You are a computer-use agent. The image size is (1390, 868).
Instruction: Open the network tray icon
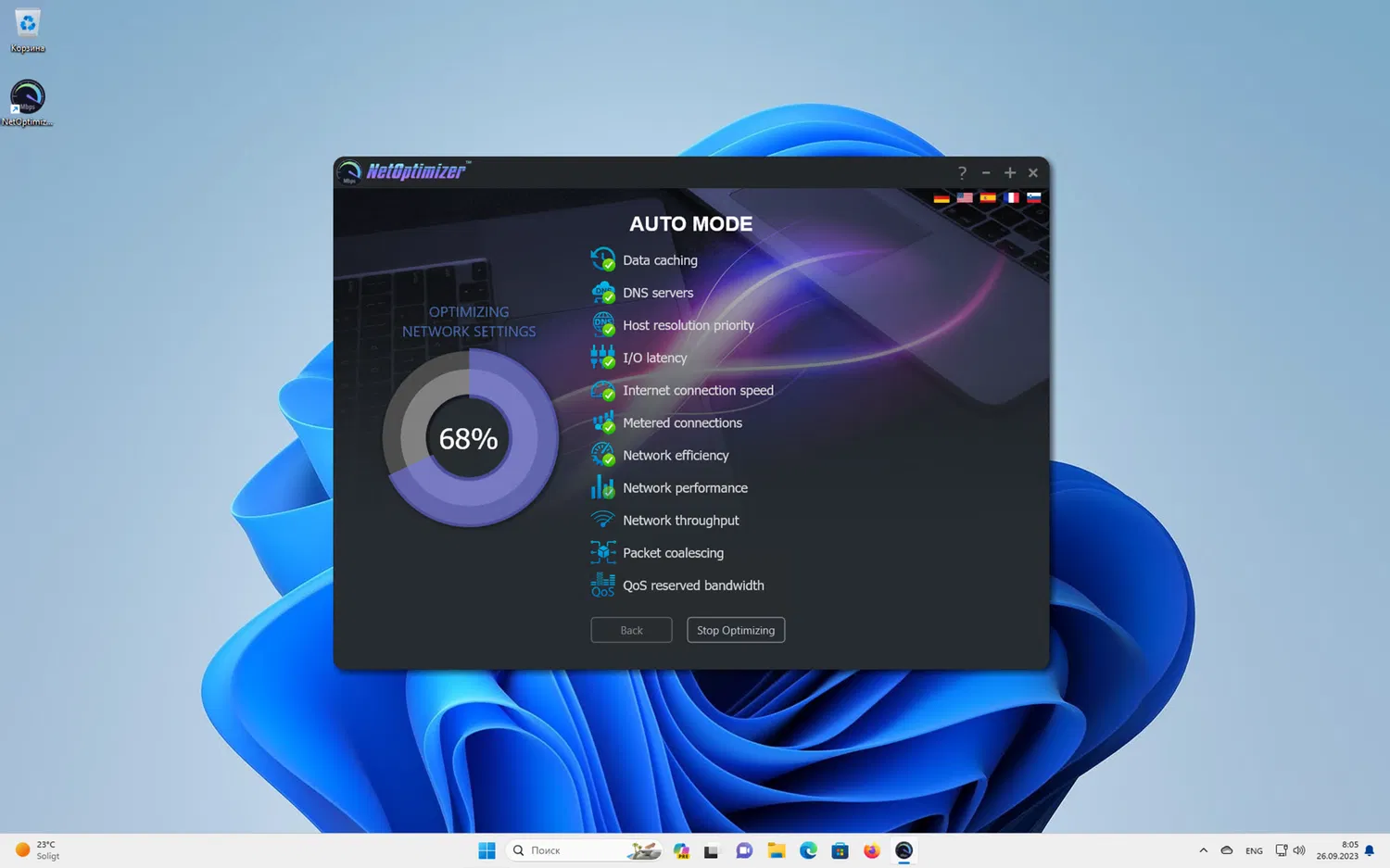(1282, 850)
